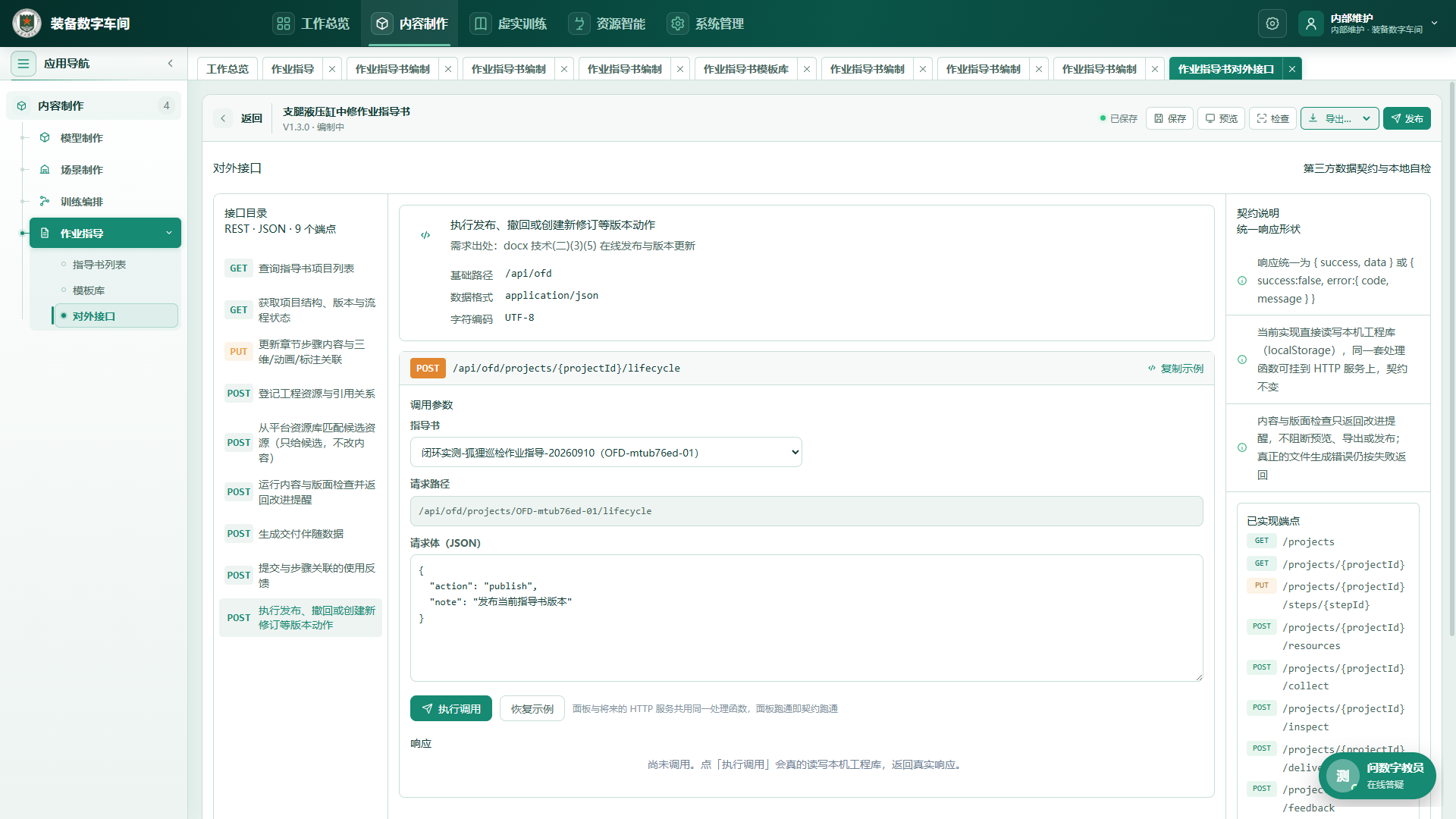Click 复制示例 to copy the example

[1175, 369]
